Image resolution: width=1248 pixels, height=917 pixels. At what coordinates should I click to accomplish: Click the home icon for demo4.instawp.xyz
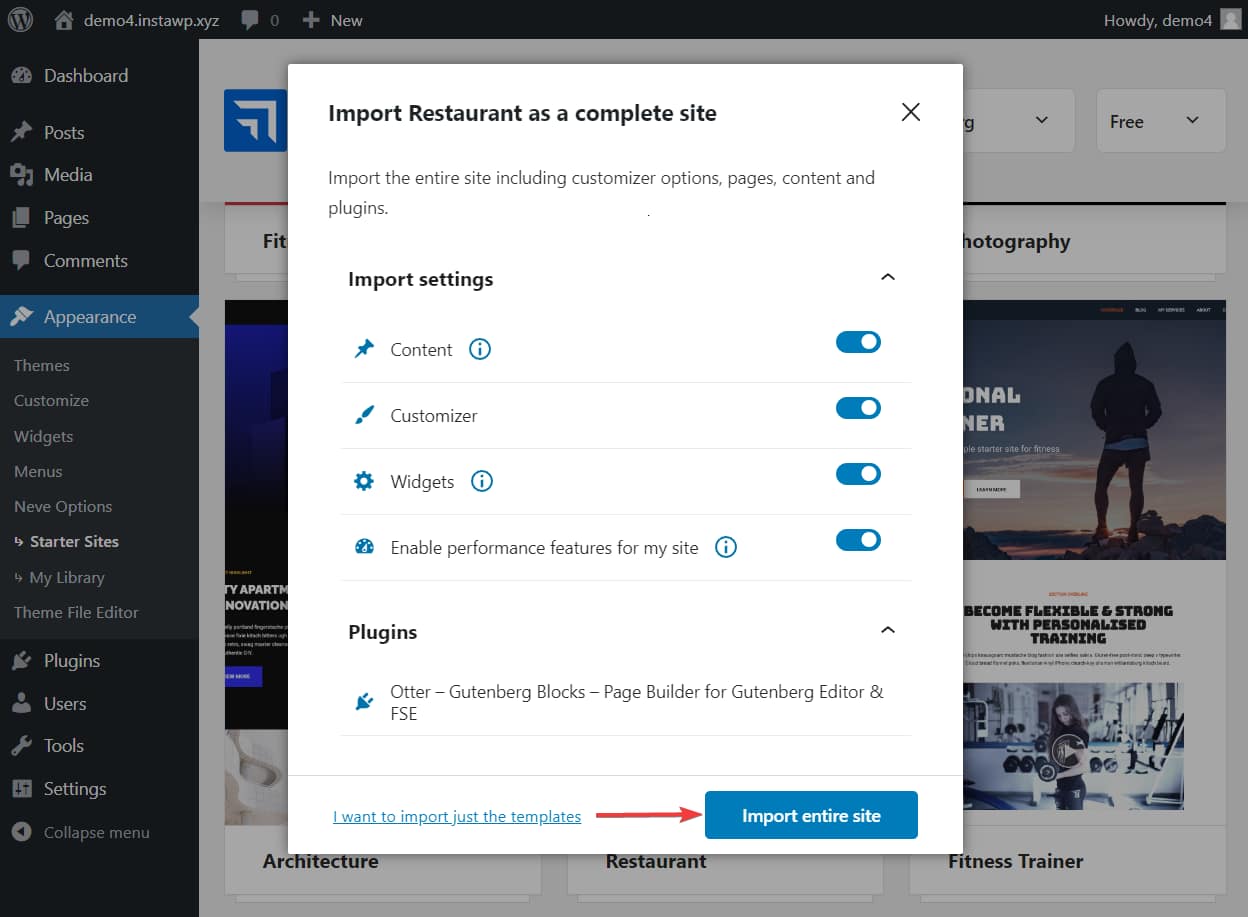(x=64, y=20)
